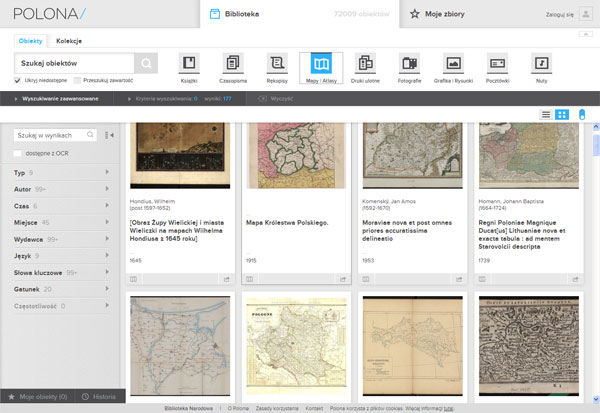Image resolution: width=600 pixels, height=413 pixels.
Task: Switch to the Obiekty tab
Action: click(x=30, y=41)
